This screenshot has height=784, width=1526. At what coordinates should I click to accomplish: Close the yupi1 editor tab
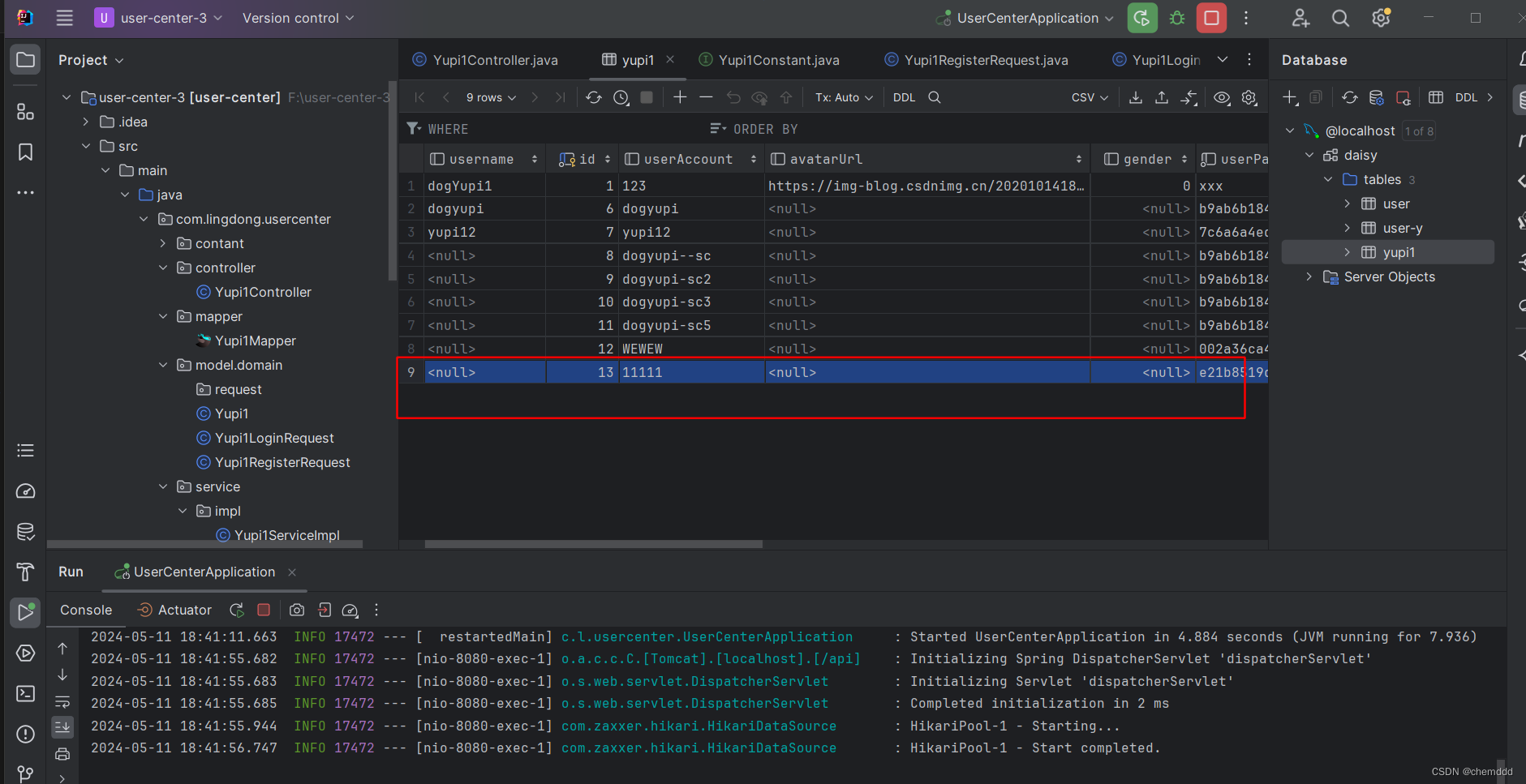click(x=670, y=59)
